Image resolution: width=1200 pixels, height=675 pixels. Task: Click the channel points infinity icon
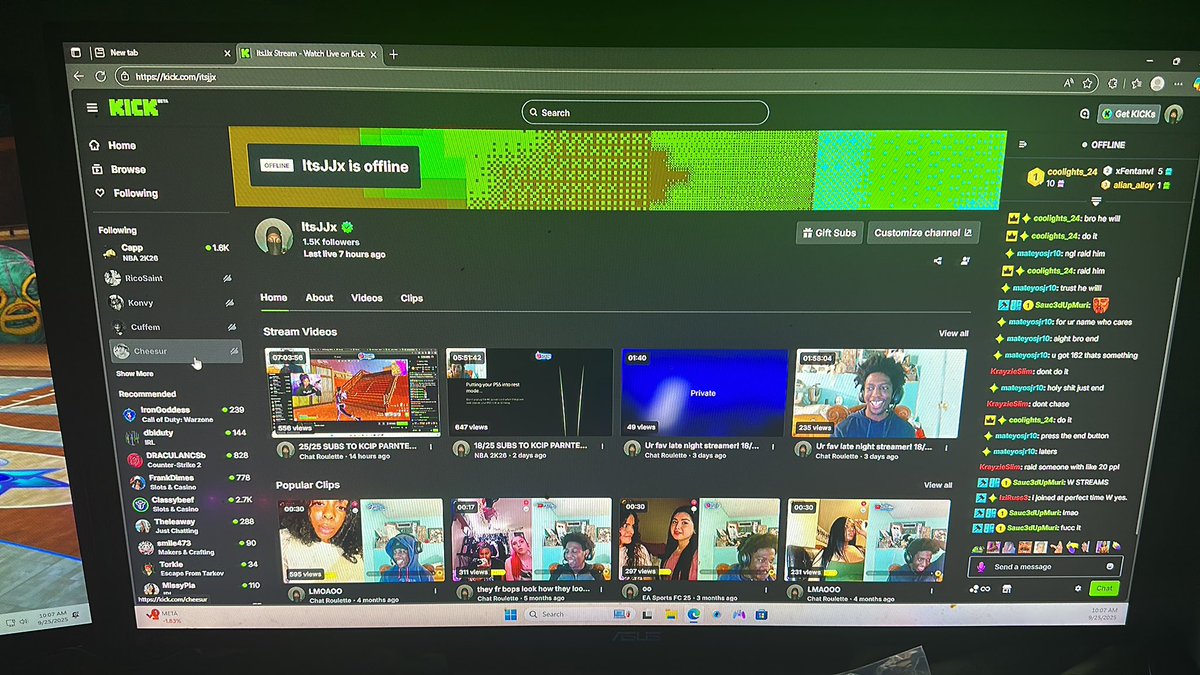coord(980,588)
